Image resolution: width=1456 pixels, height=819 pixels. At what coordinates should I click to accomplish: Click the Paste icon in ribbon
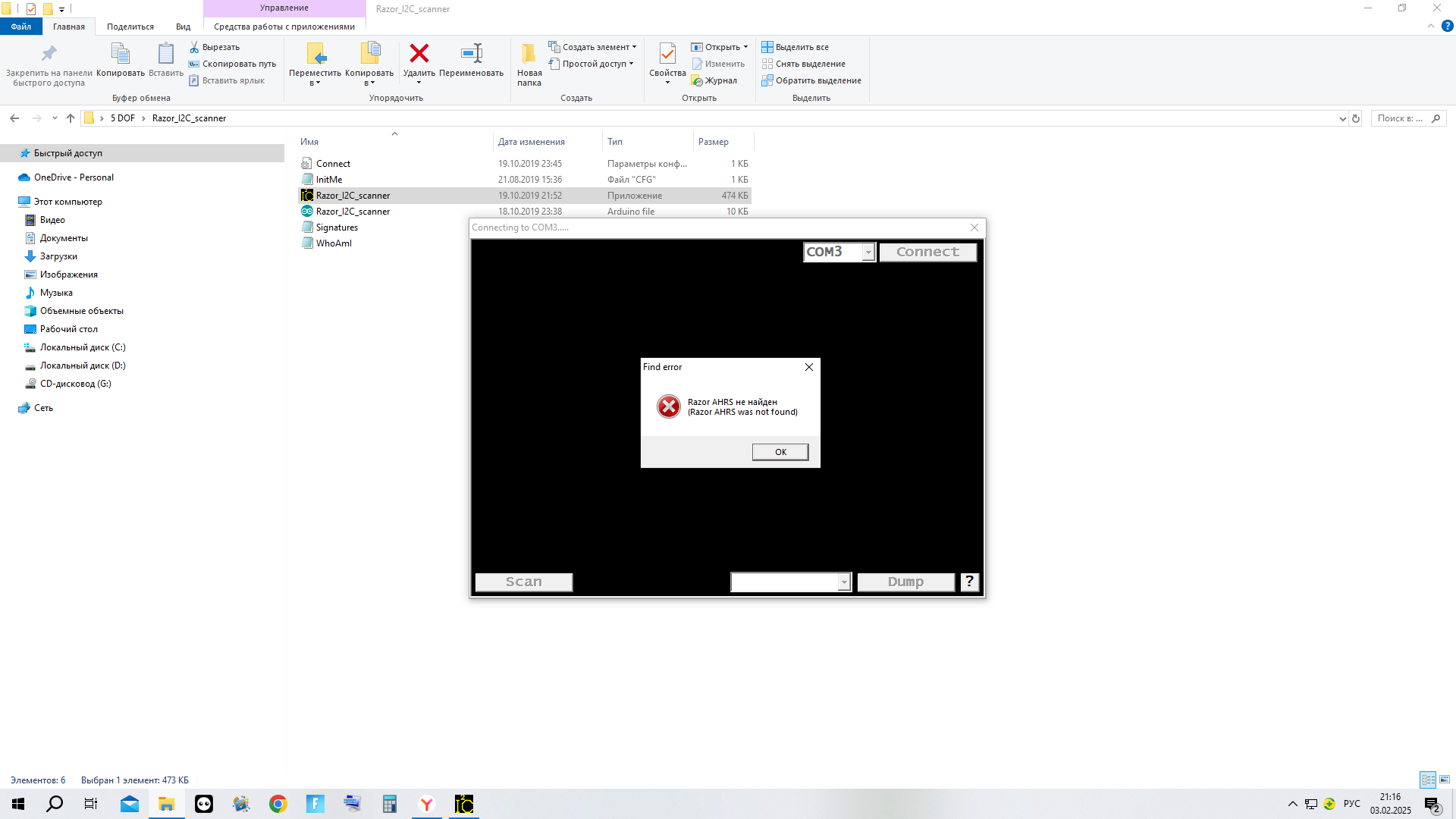tap(166, 53)
